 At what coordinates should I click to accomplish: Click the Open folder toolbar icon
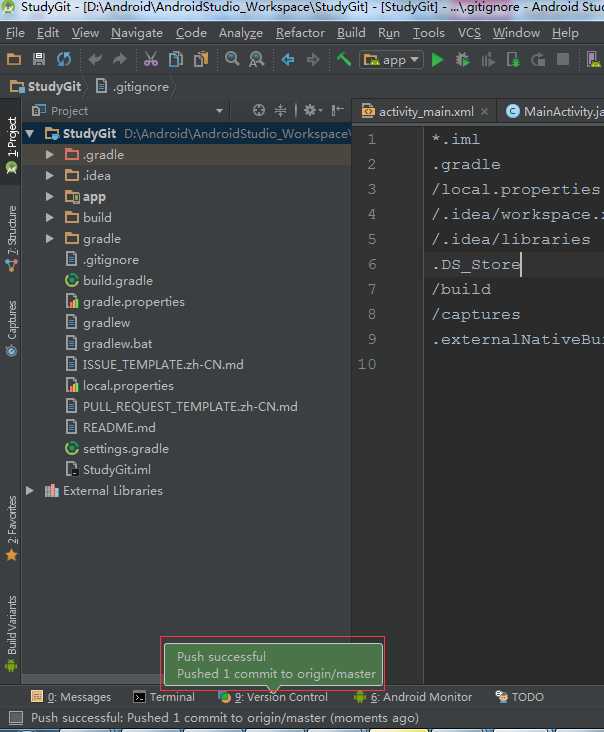(x=14, y=59)
